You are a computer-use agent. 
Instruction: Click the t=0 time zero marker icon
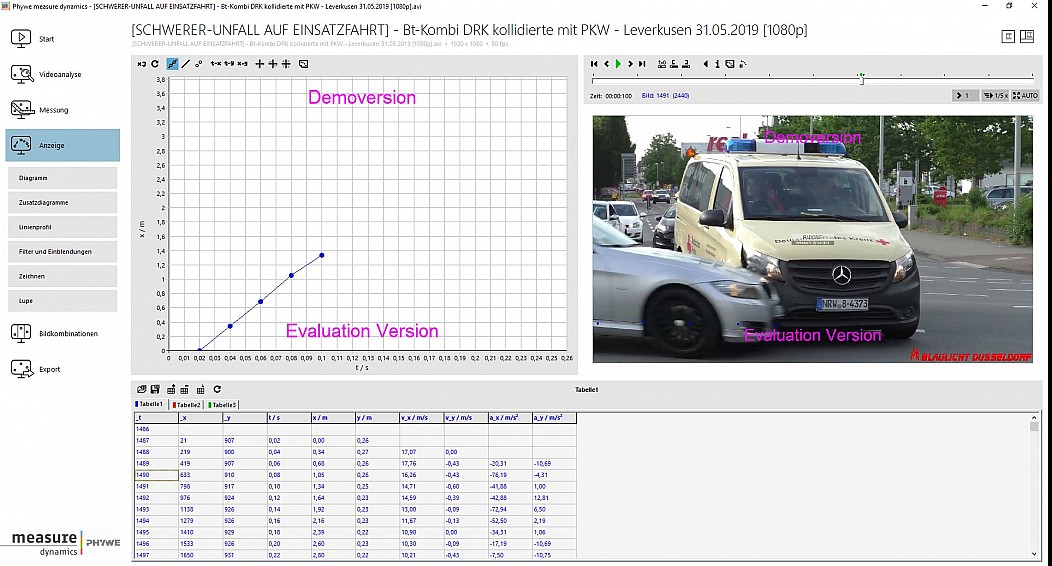click(x=662, y=64)
